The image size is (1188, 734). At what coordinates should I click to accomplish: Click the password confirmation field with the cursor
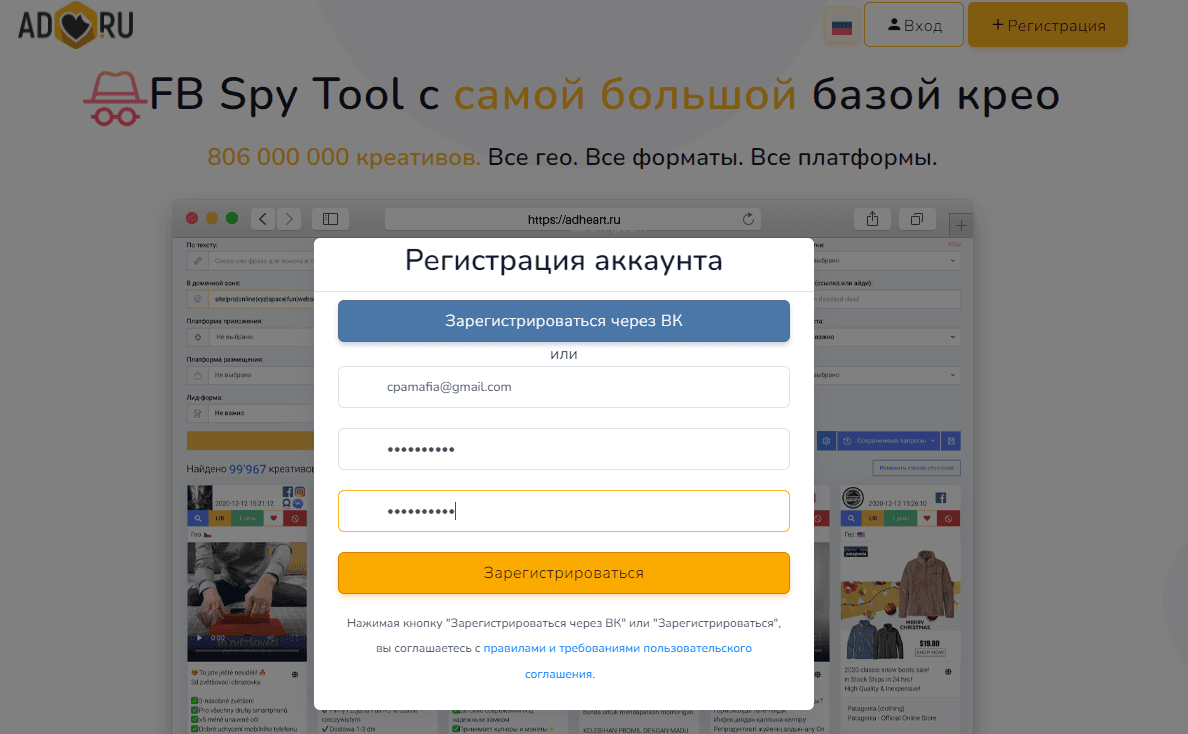[x=564, y=511]
